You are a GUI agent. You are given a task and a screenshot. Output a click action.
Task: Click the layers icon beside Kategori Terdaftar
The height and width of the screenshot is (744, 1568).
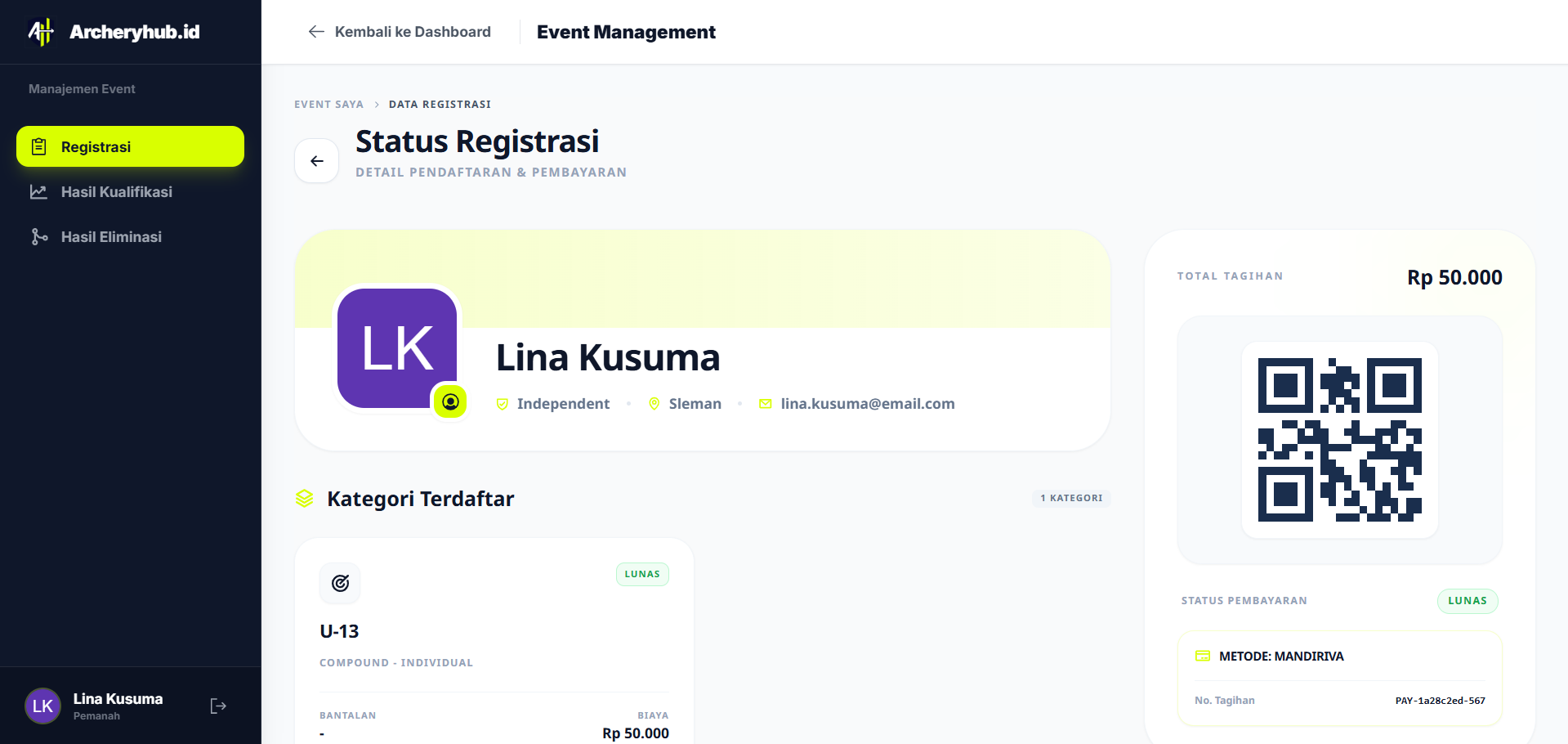point(304,498)
